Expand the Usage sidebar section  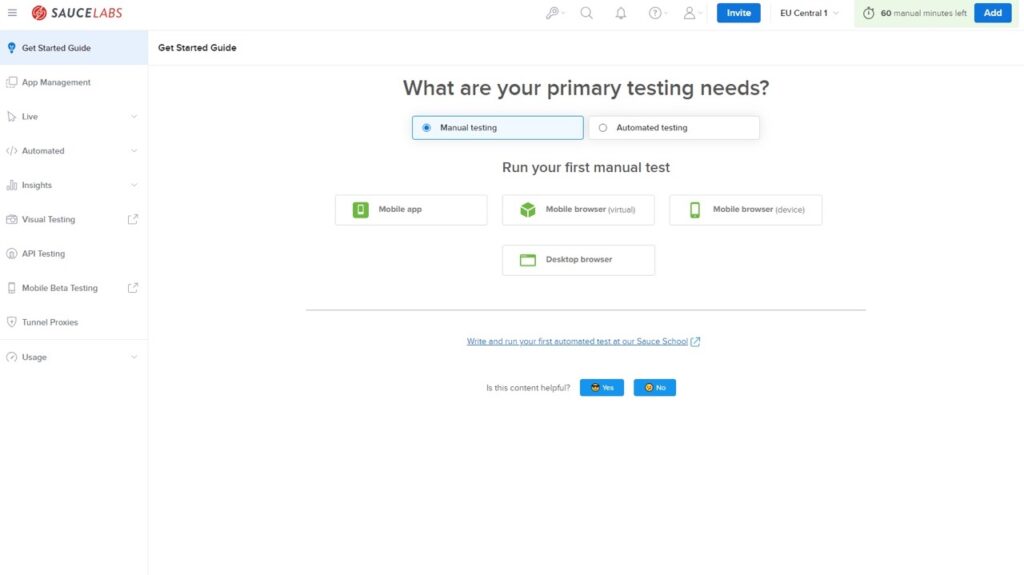(74, 357)
